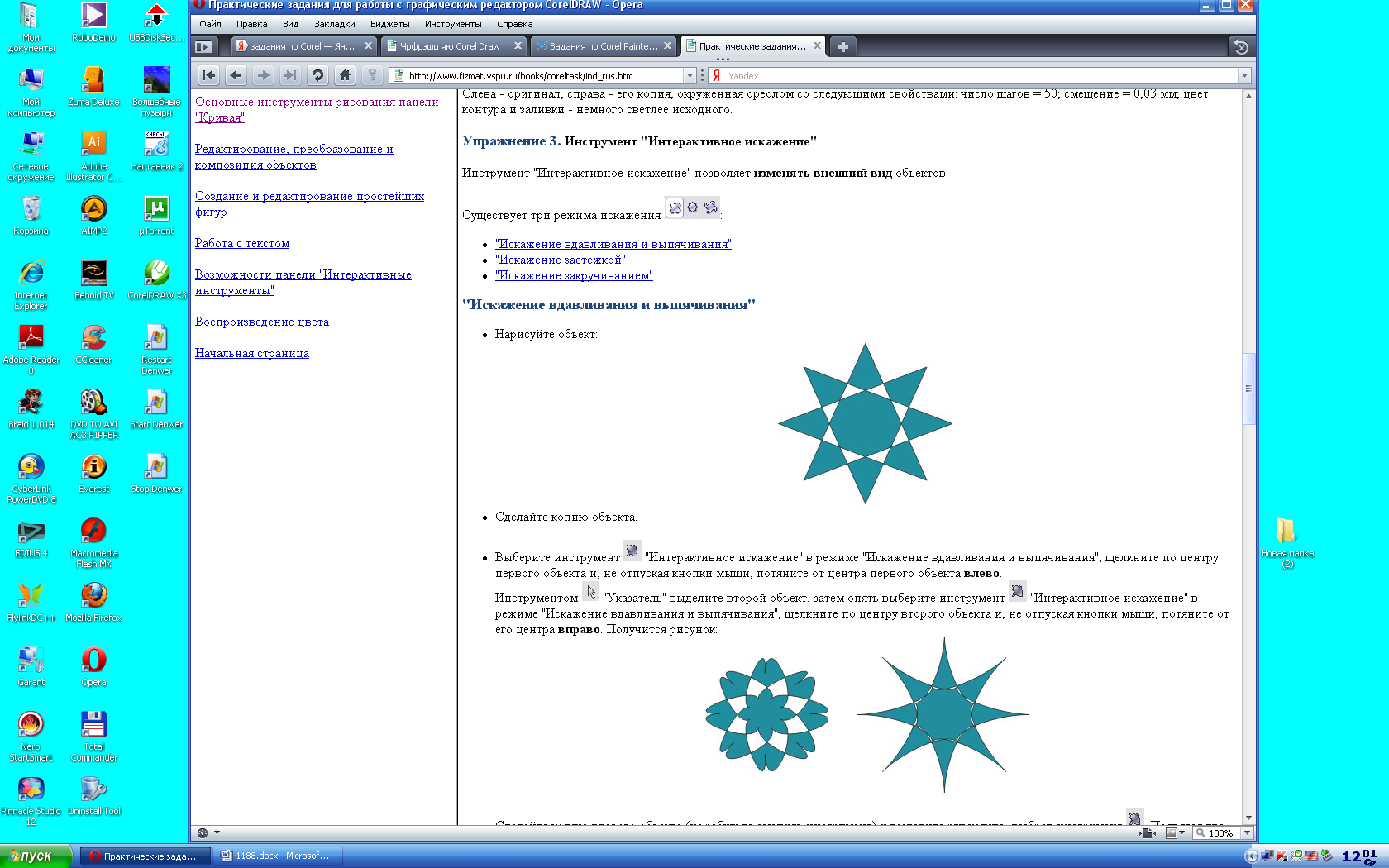The width and height of the screenshot is (1389, 868).
Task: Open the Закладки menu
Action: [x=335, y=24]
